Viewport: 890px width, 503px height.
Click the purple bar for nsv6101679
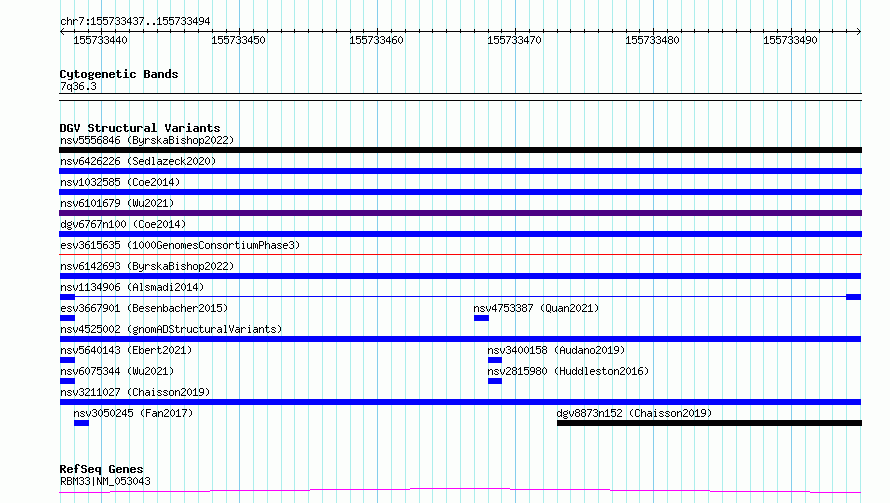coord(460,213)
